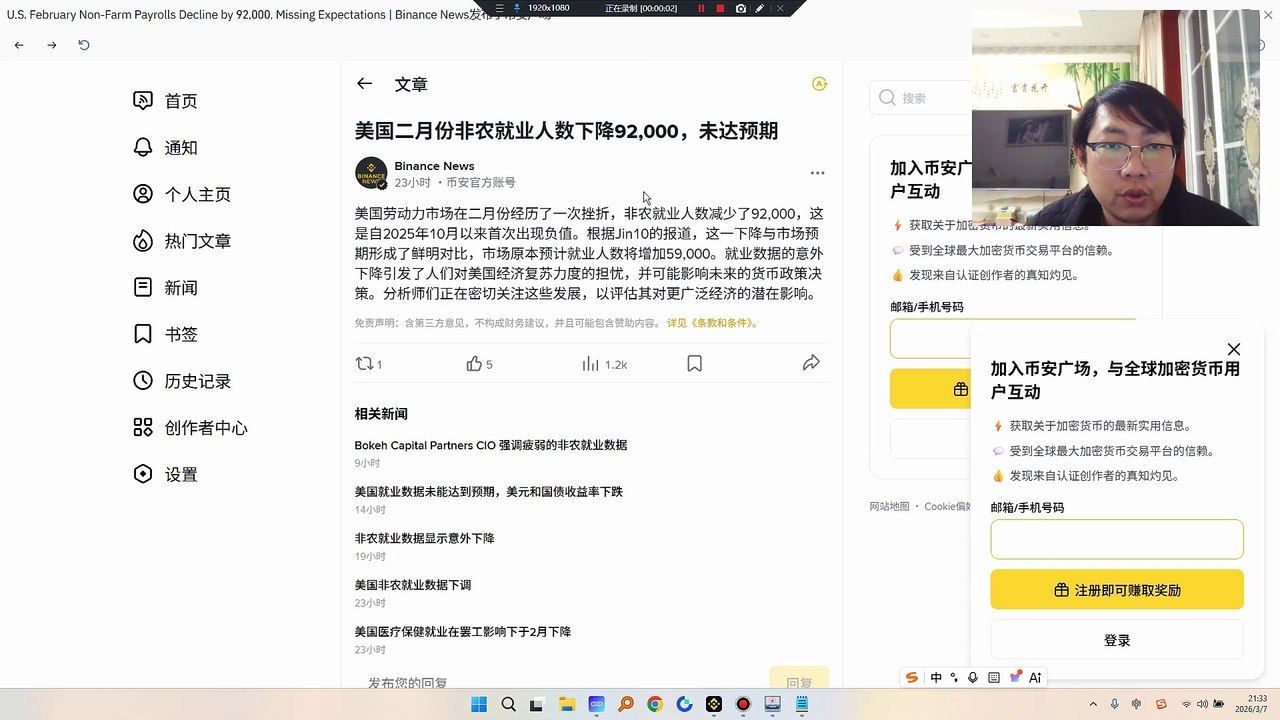Click the recorder blue pin icon
This screenshot has height=720, width=1280.
517,8
